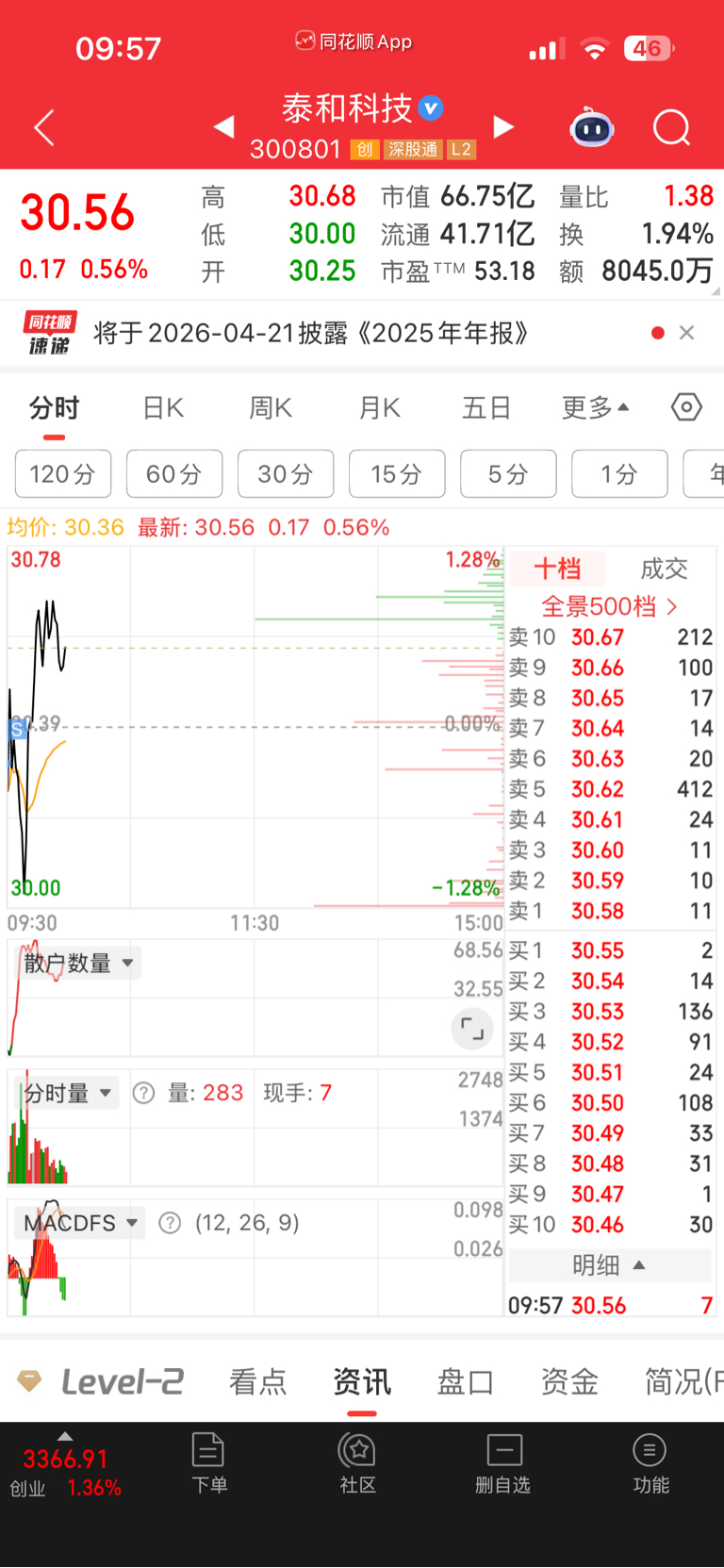Tap the L2 tag
724x1568 pixels.
pyautogui.click(x=461, y=149)
